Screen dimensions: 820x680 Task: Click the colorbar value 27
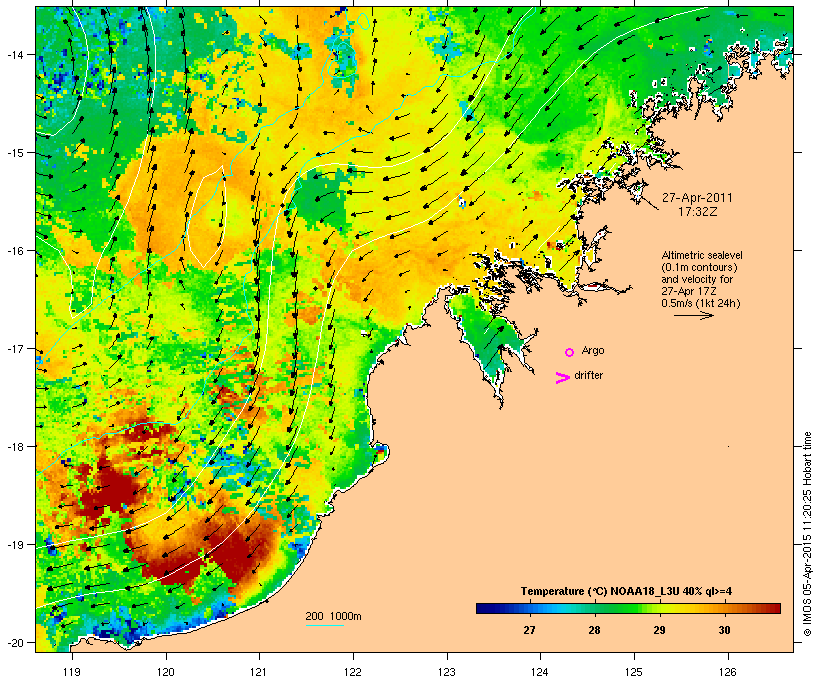(x=529, y=630)
